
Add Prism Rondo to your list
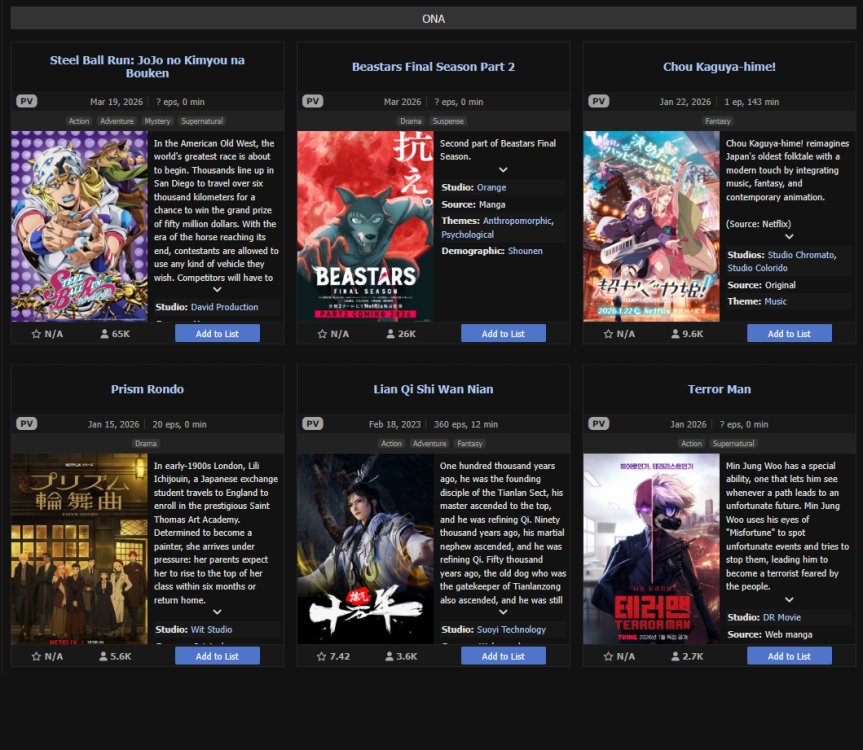coord(217,656)
